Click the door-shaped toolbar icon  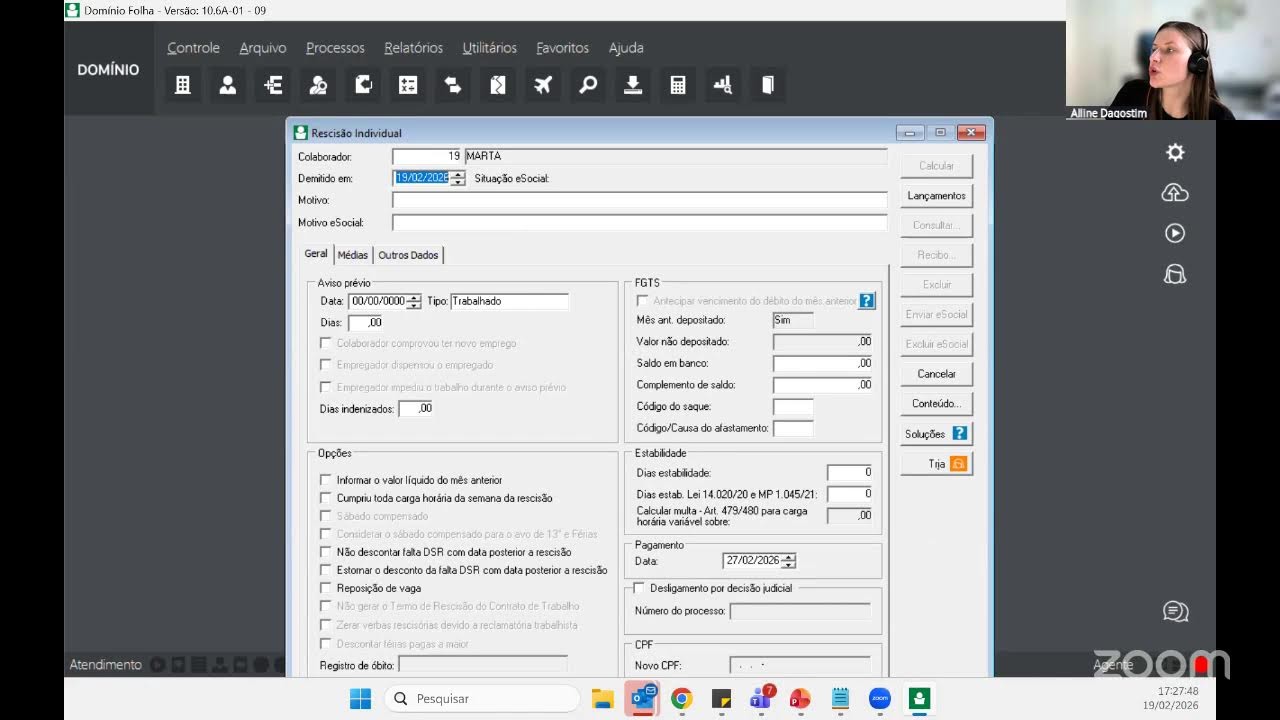(x=768, y=85)
